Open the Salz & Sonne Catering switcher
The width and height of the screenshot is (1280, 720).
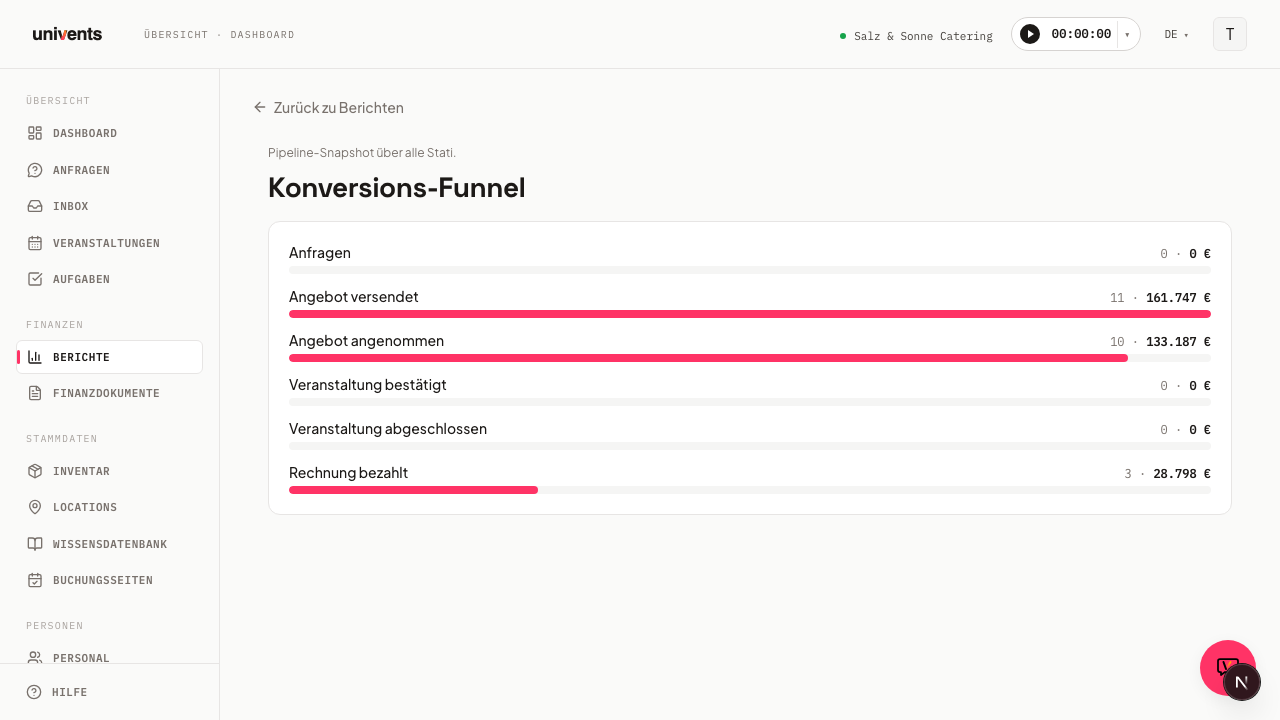pos(916,35)
